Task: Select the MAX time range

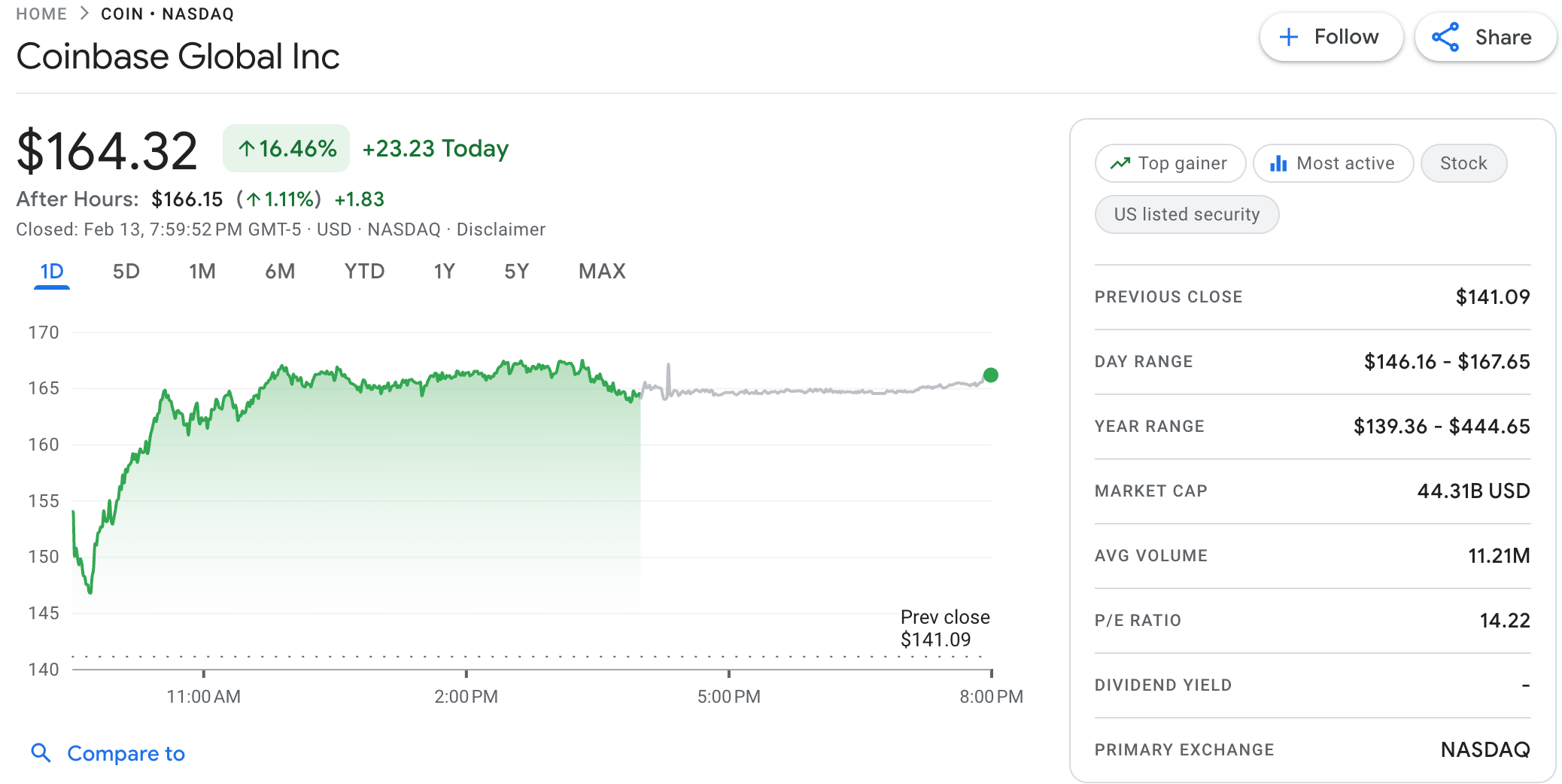Action: click(602, 272)
